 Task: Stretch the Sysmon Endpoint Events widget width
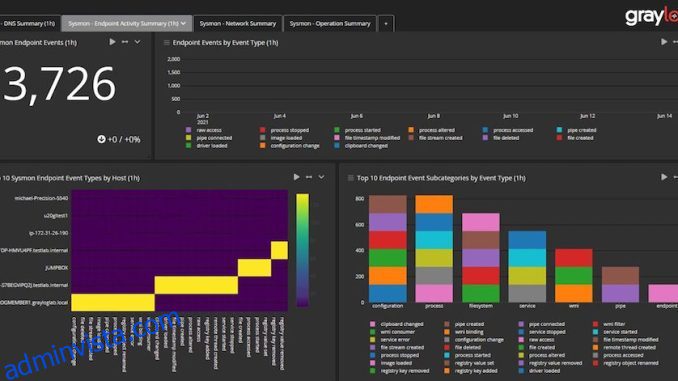pos(125,42)
